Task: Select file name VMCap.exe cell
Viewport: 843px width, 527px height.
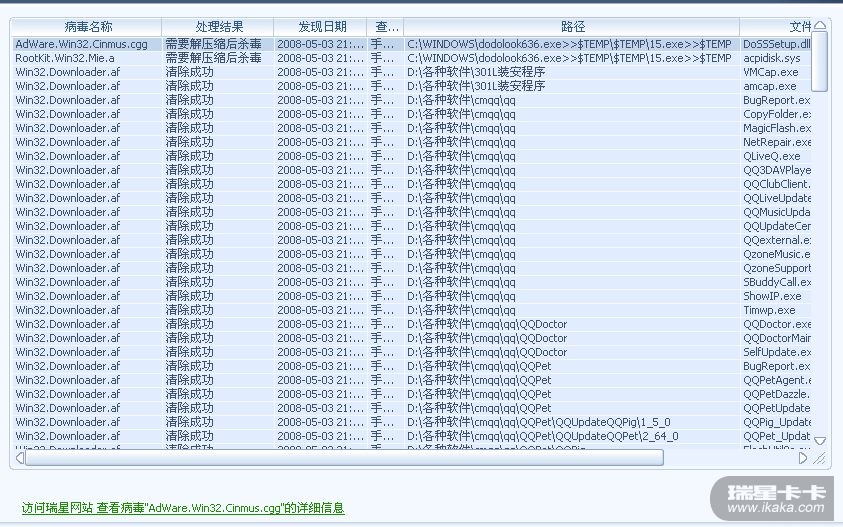Action: pos(770,72)
